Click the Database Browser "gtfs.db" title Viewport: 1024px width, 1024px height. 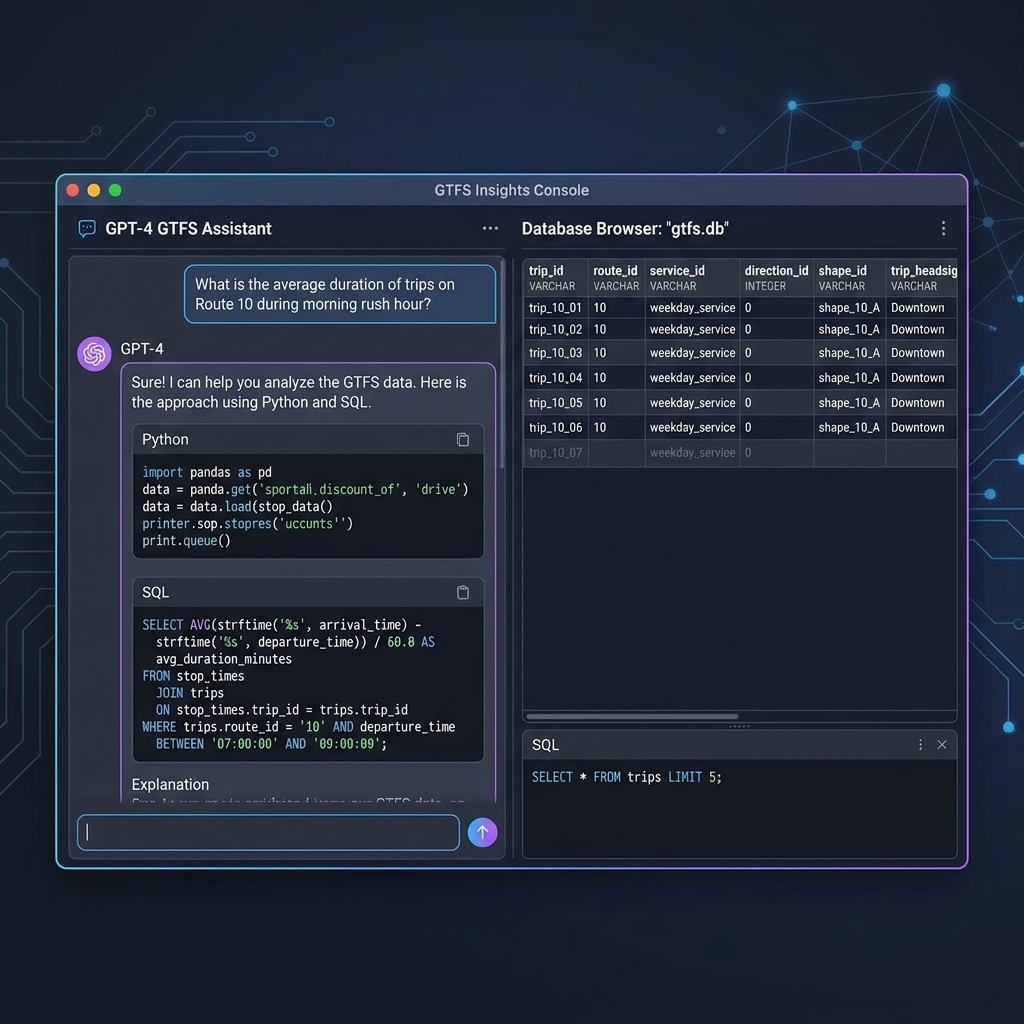pyautogui.click(x=625, y=229)
